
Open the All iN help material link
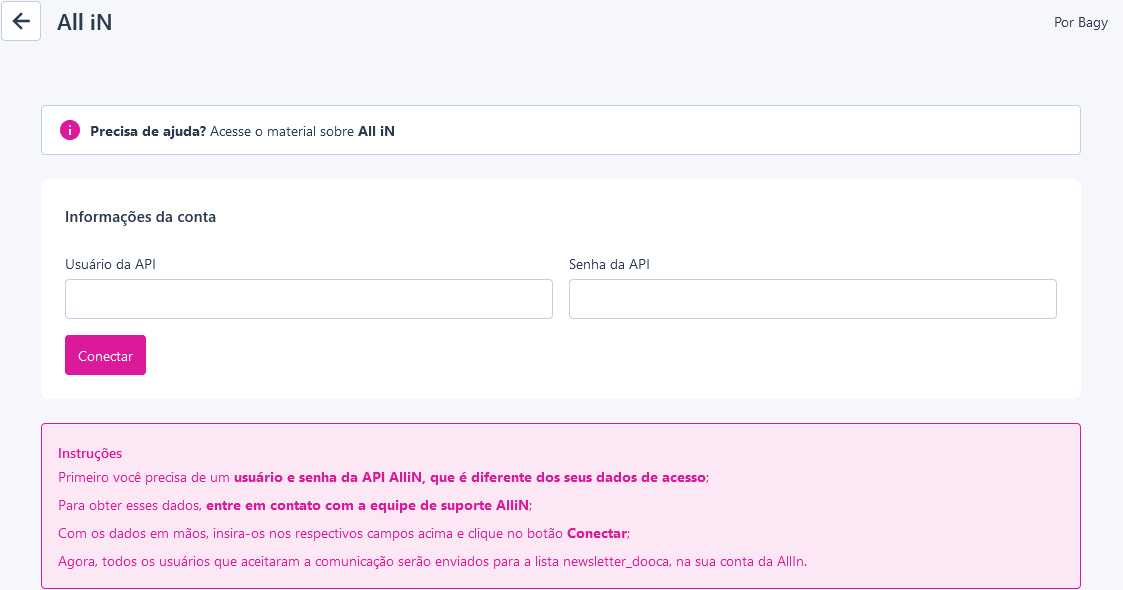376,131
